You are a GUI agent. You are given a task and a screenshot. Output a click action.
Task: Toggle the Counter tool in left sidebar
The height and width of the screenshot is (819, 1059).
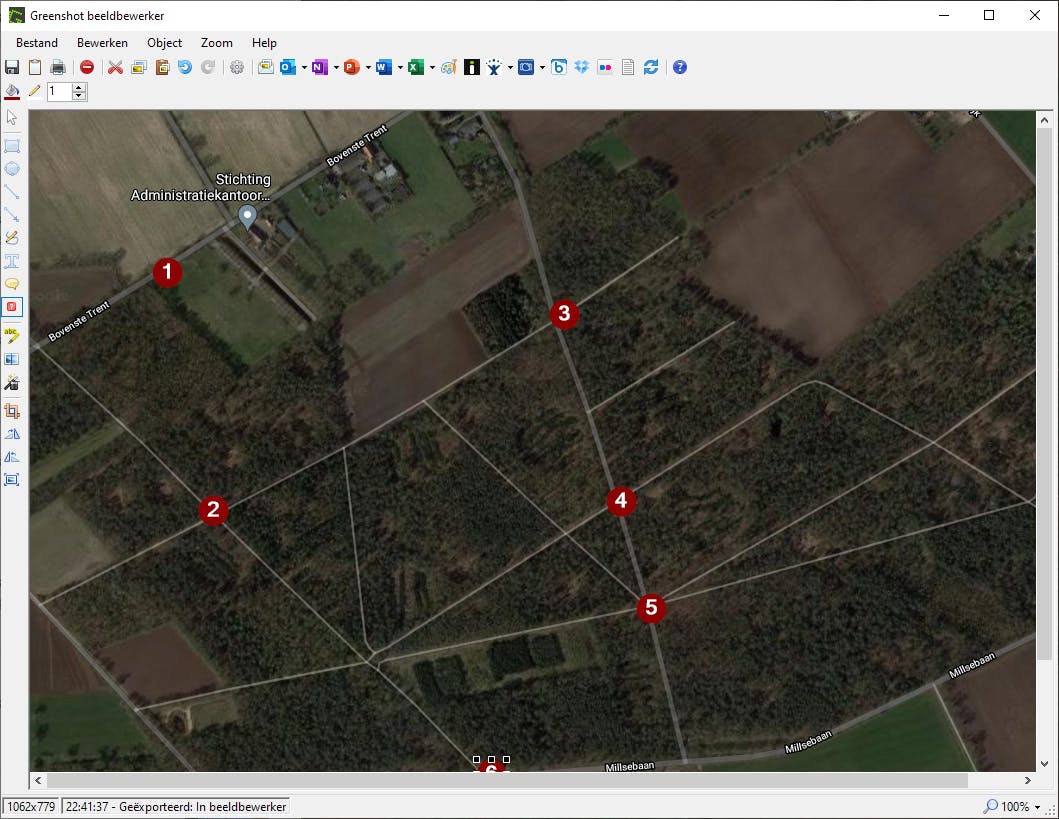click(12, 307)
